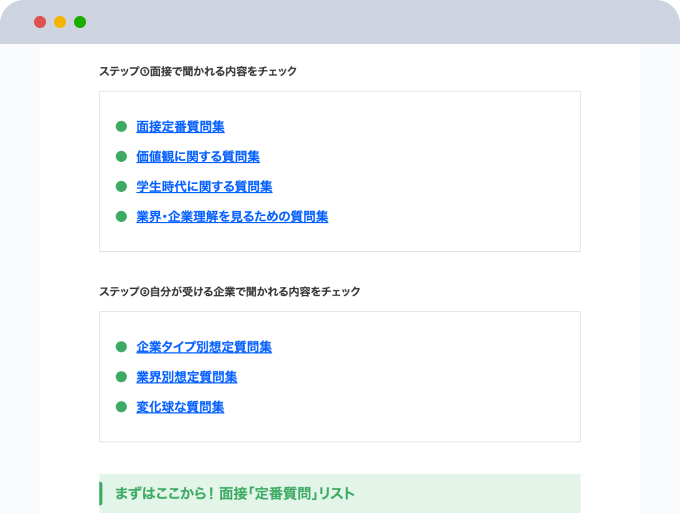The height and width of the screenshot is (513, 680).
Task: Maximize the window with the green button
Action: [x=80, y=22]
